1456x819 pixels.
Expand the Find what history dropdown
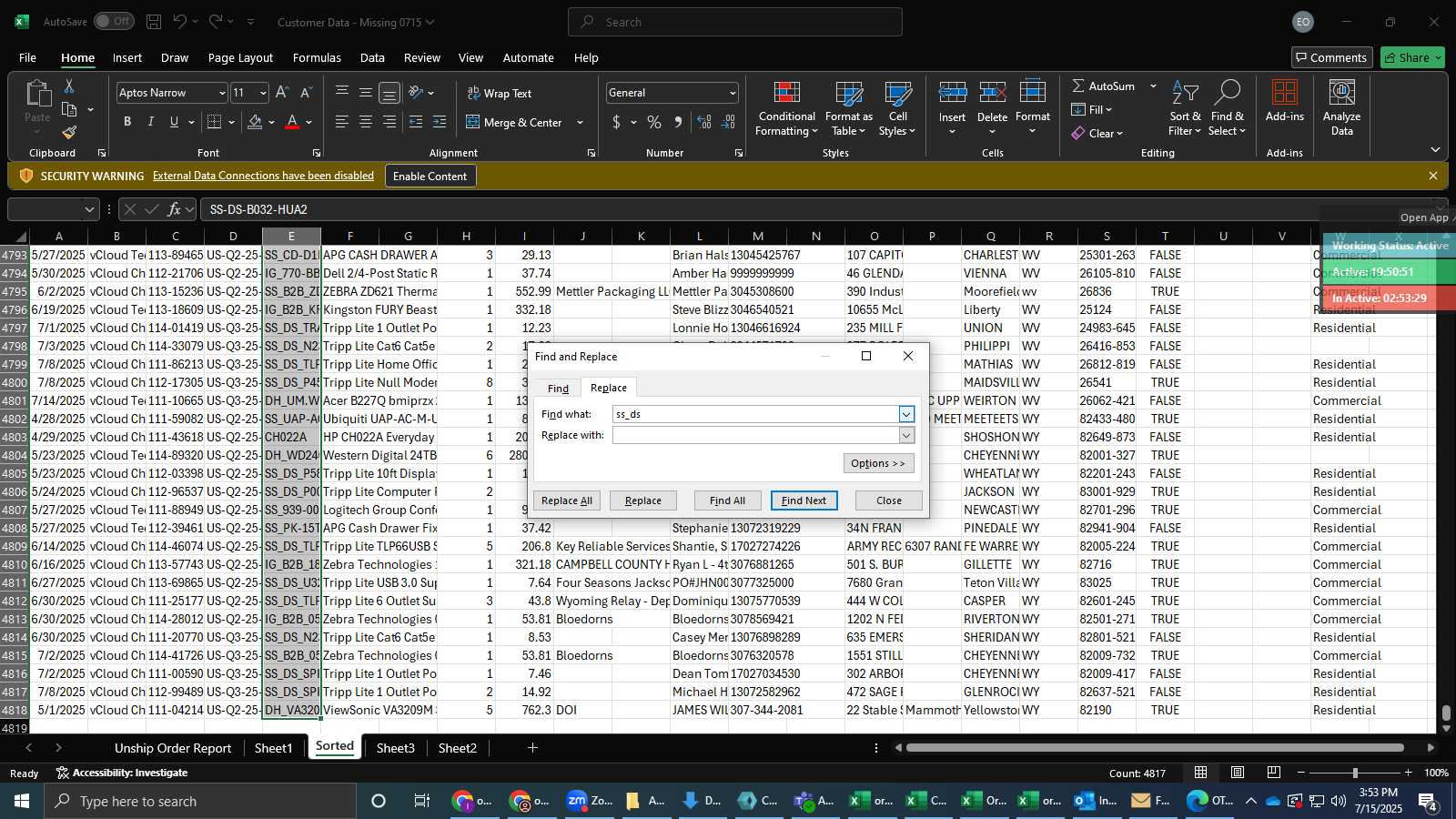coord(906,414)
